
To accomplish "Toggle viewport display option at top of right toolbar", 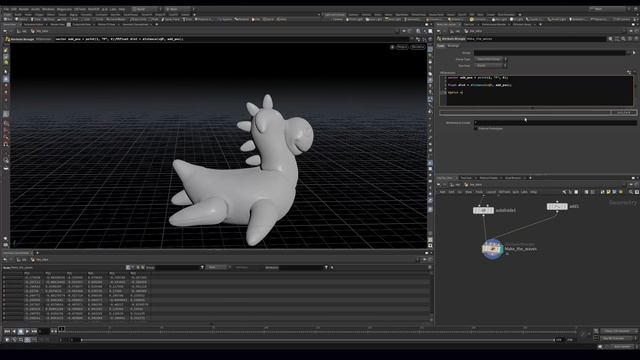I will point(430,49).
